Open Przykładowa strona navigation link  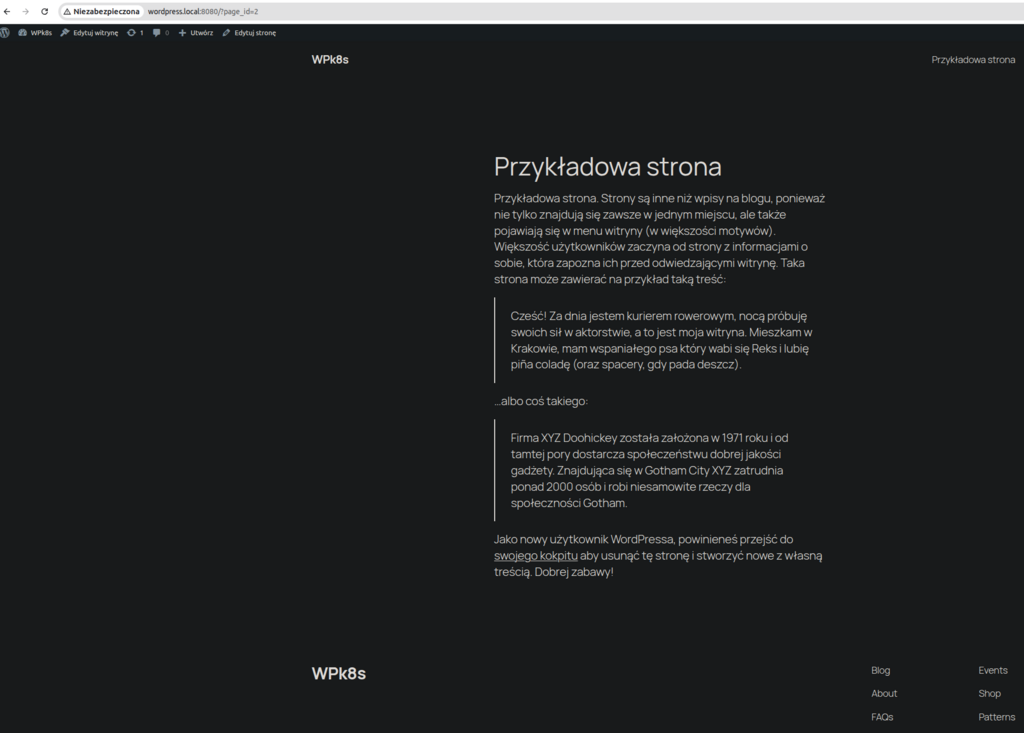[x=973, y=60]
